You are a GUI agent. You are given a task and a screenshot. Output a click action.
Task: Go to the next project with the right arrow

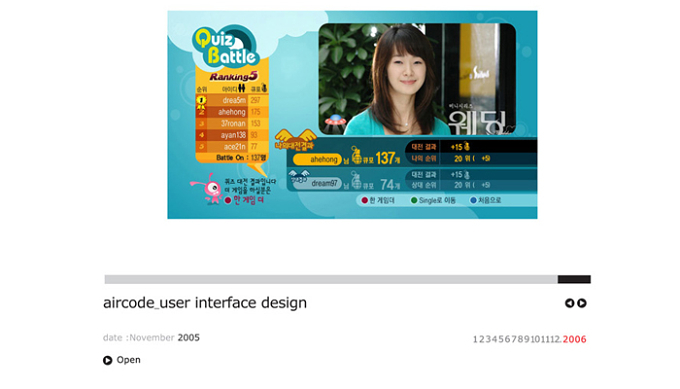[582, 303]
